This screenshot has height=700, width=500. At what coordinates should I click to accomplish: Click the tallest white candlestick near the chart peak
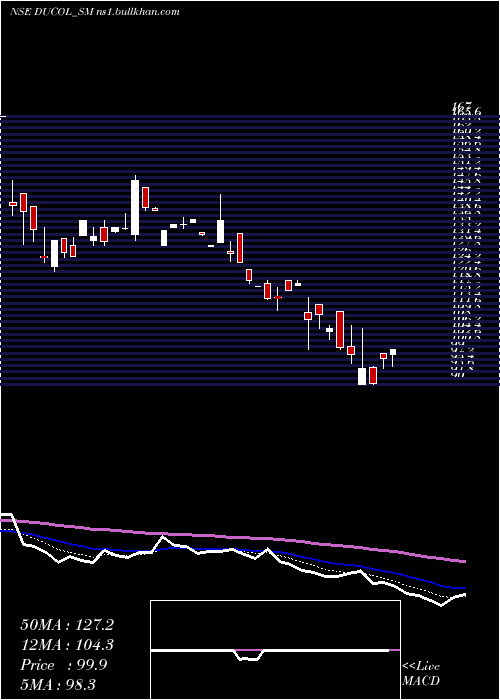135,207
